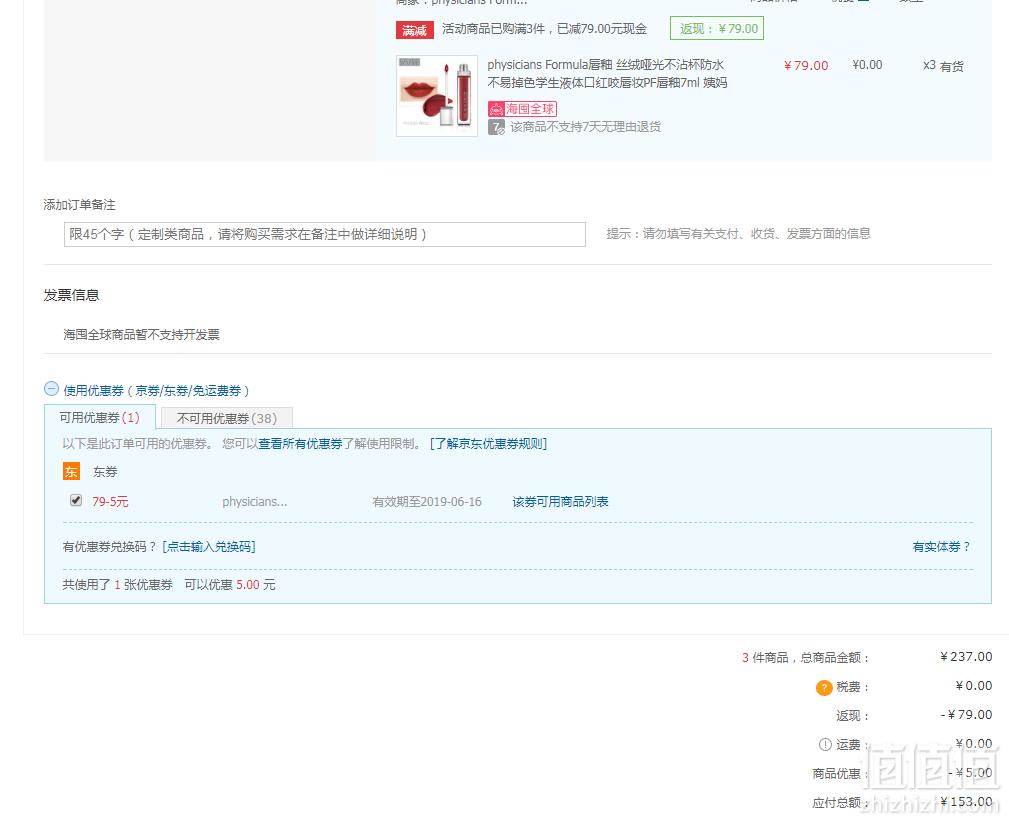
Task: Click the no 7-day return icon
Action: [x=495, y=127]
